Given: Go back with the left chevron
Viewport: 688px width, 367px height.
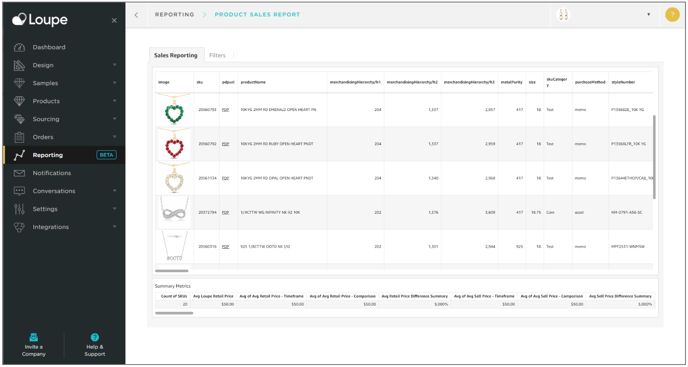Looking at the screenshot, I should point(136,15).
